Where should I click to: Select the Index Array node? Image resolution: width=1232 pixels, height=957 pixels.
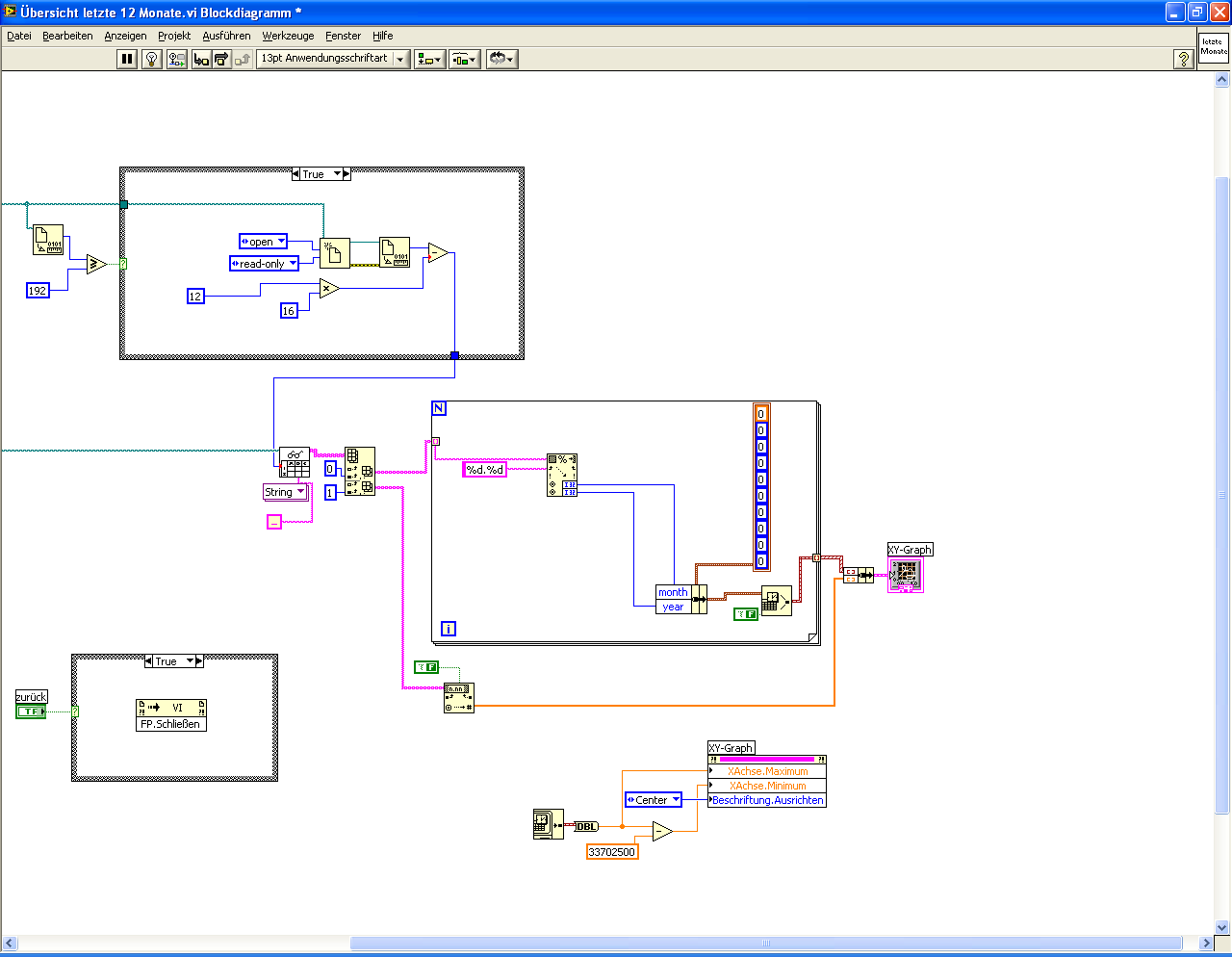tap(360, 472)
